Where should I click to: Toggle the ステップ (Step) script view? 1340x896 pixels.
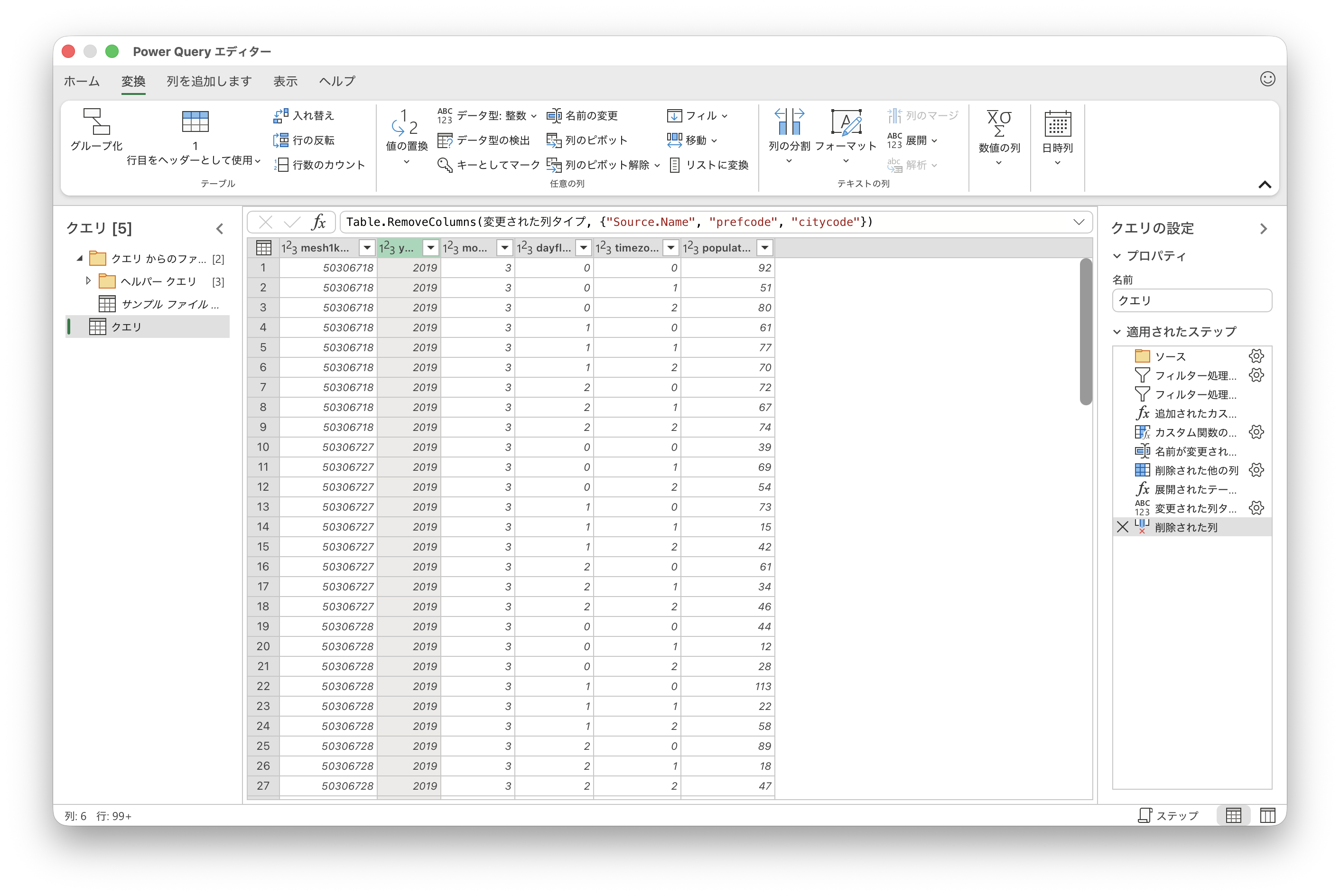coord(1168,815)
